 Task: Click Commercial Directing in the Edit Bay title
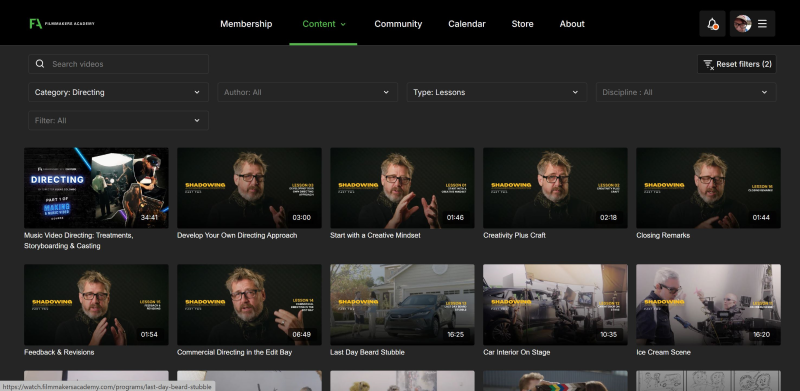[x=234, y=352]
